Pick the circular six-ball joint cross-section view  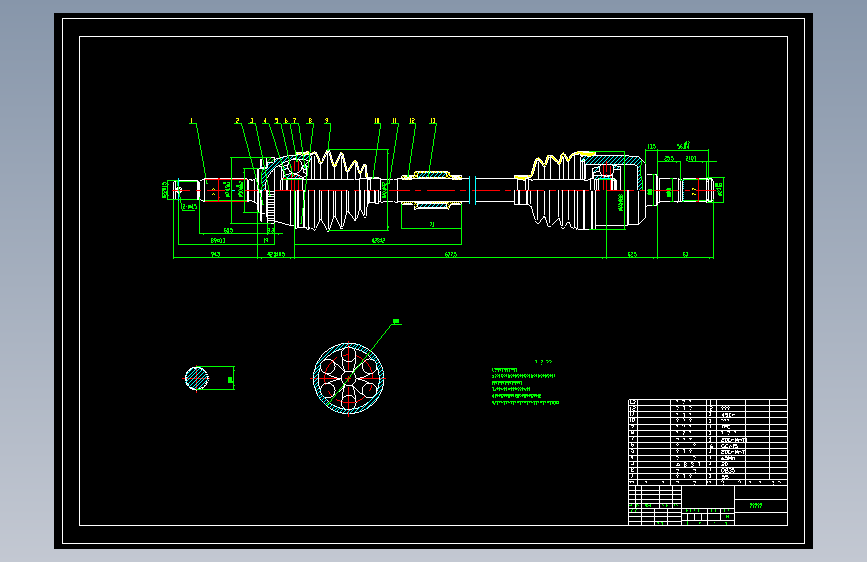348,378
